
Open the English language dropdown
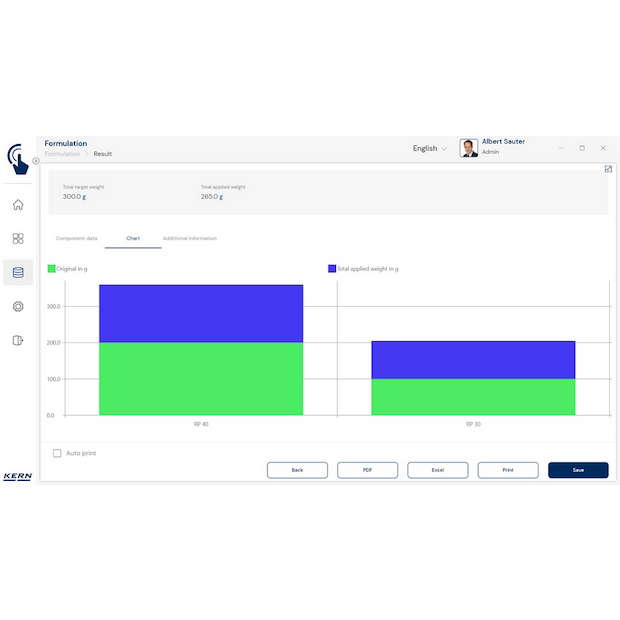point(429,148)
